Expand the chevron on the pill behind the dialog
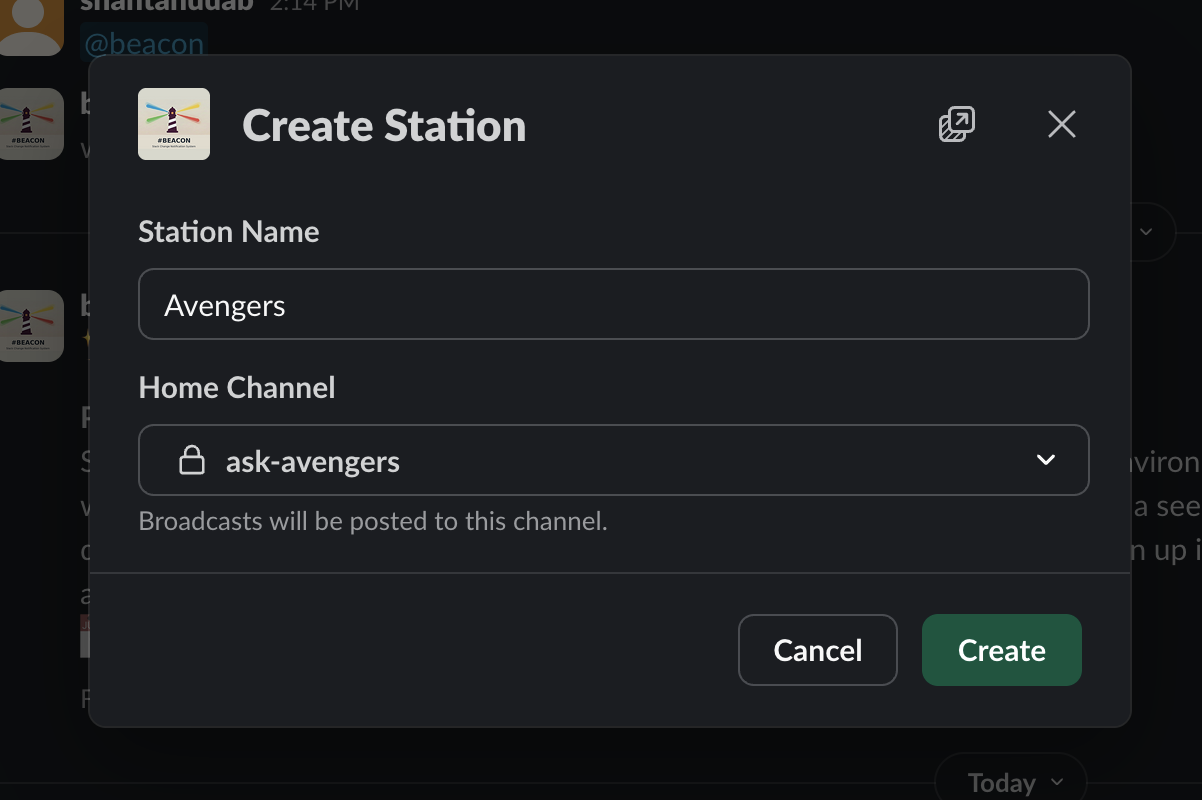This screenshot has height=800, width=1202. pos(1146,231)
